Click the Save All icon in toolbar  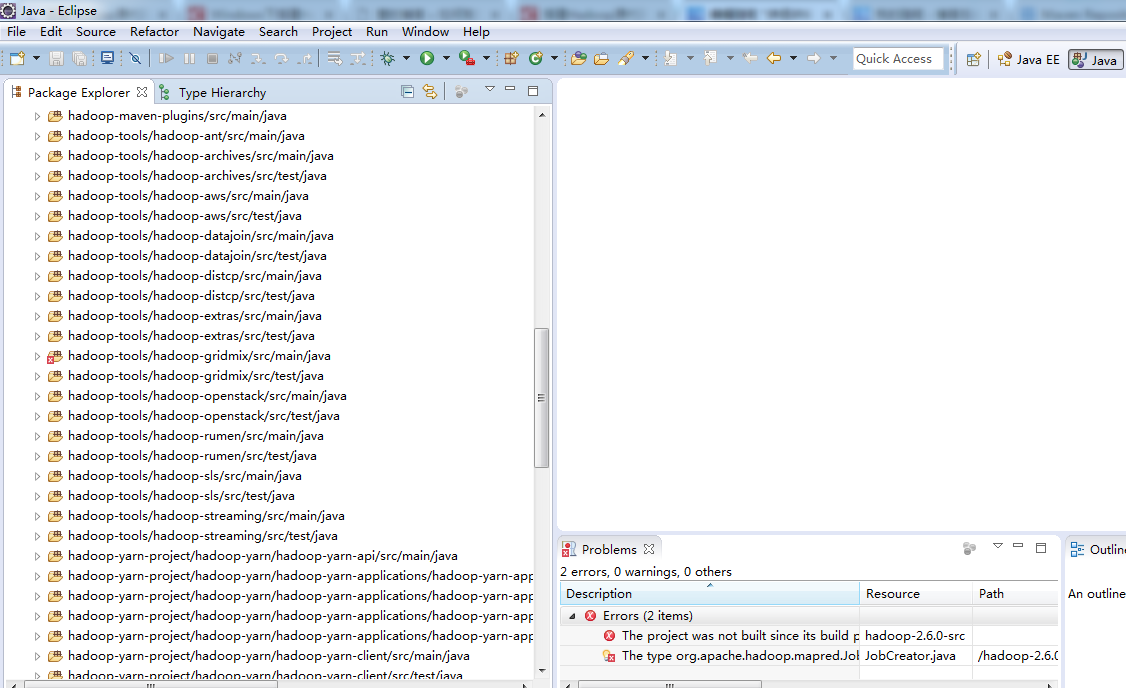(79, 58)
